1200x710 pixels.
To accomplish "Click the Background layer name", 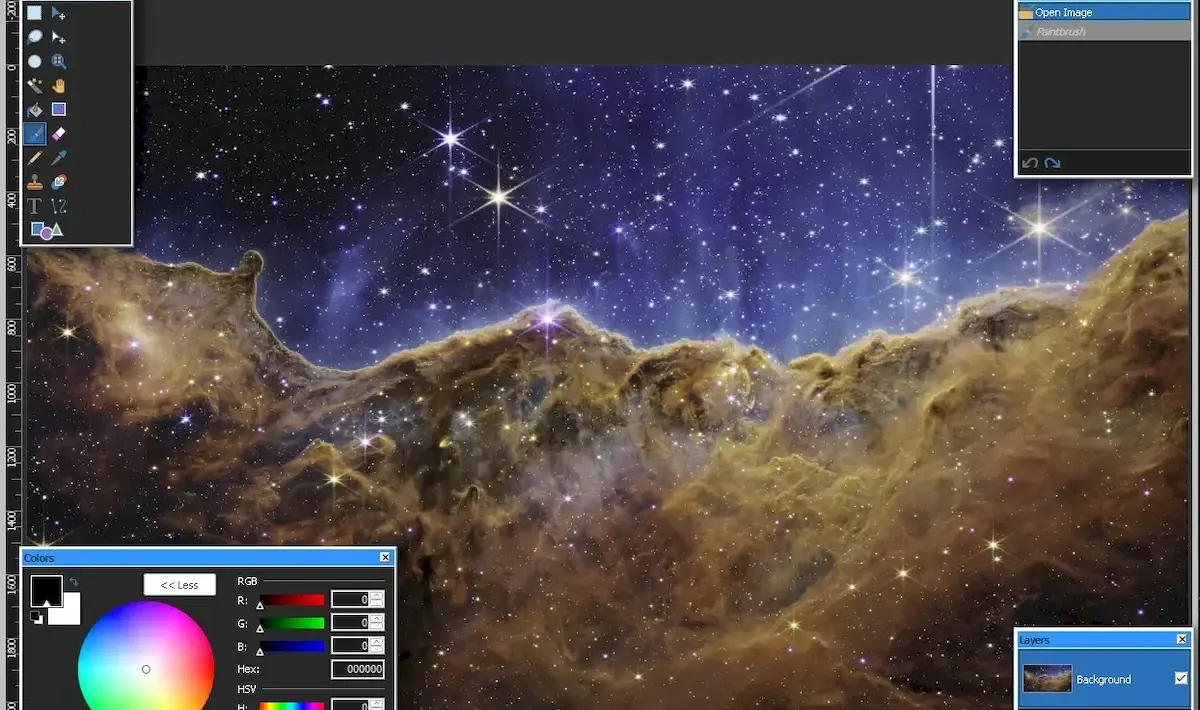I will pyautogui.click(x=1104, y=680).
